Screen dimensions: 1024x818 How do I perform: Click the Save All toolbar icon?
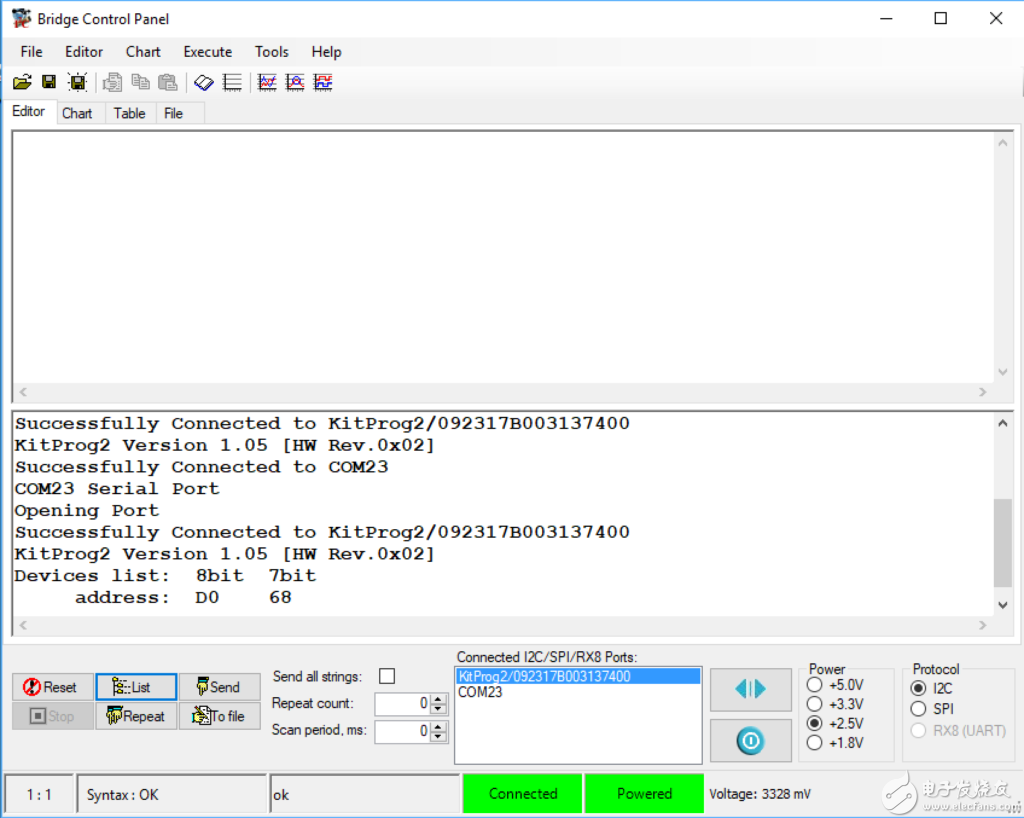[77, 82]
